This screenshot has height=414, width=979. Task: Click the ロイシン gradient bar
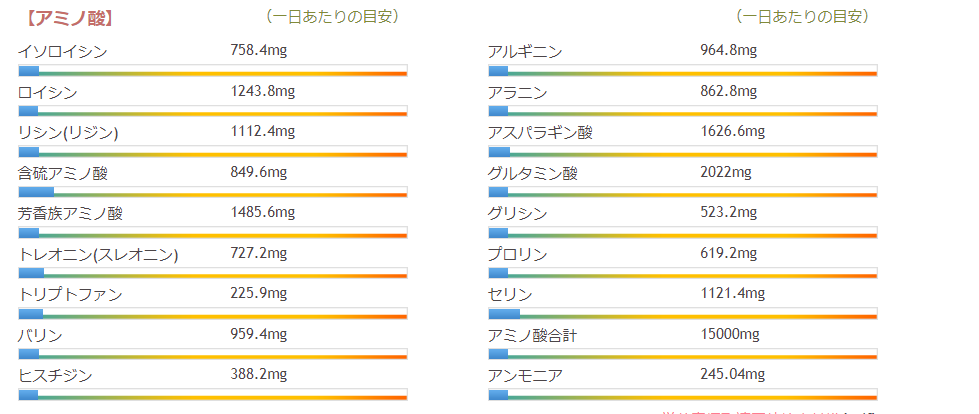(x=212, y=111)
